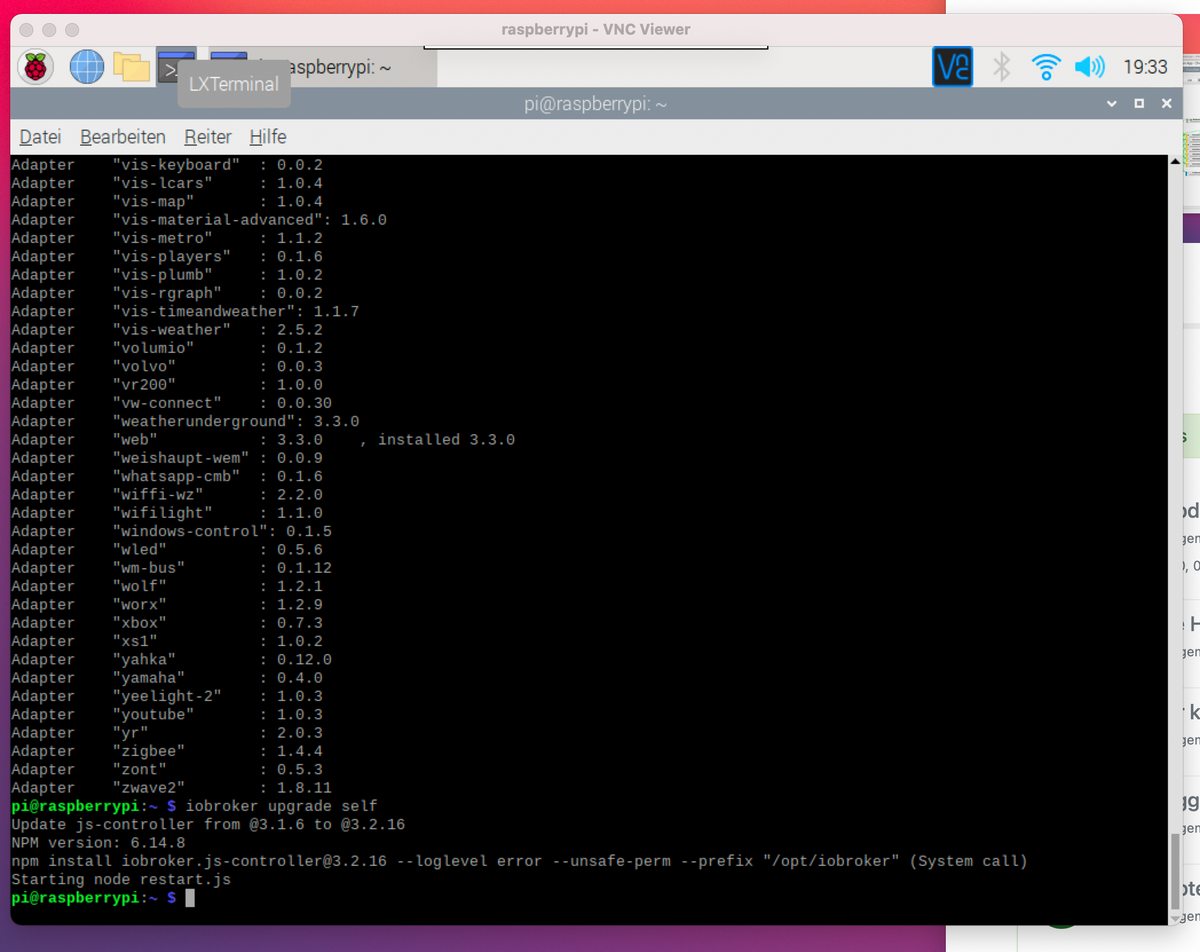The image size is (1200, 952).
Task: Click the "xbox" adapter row
Action: click(167, 623)
